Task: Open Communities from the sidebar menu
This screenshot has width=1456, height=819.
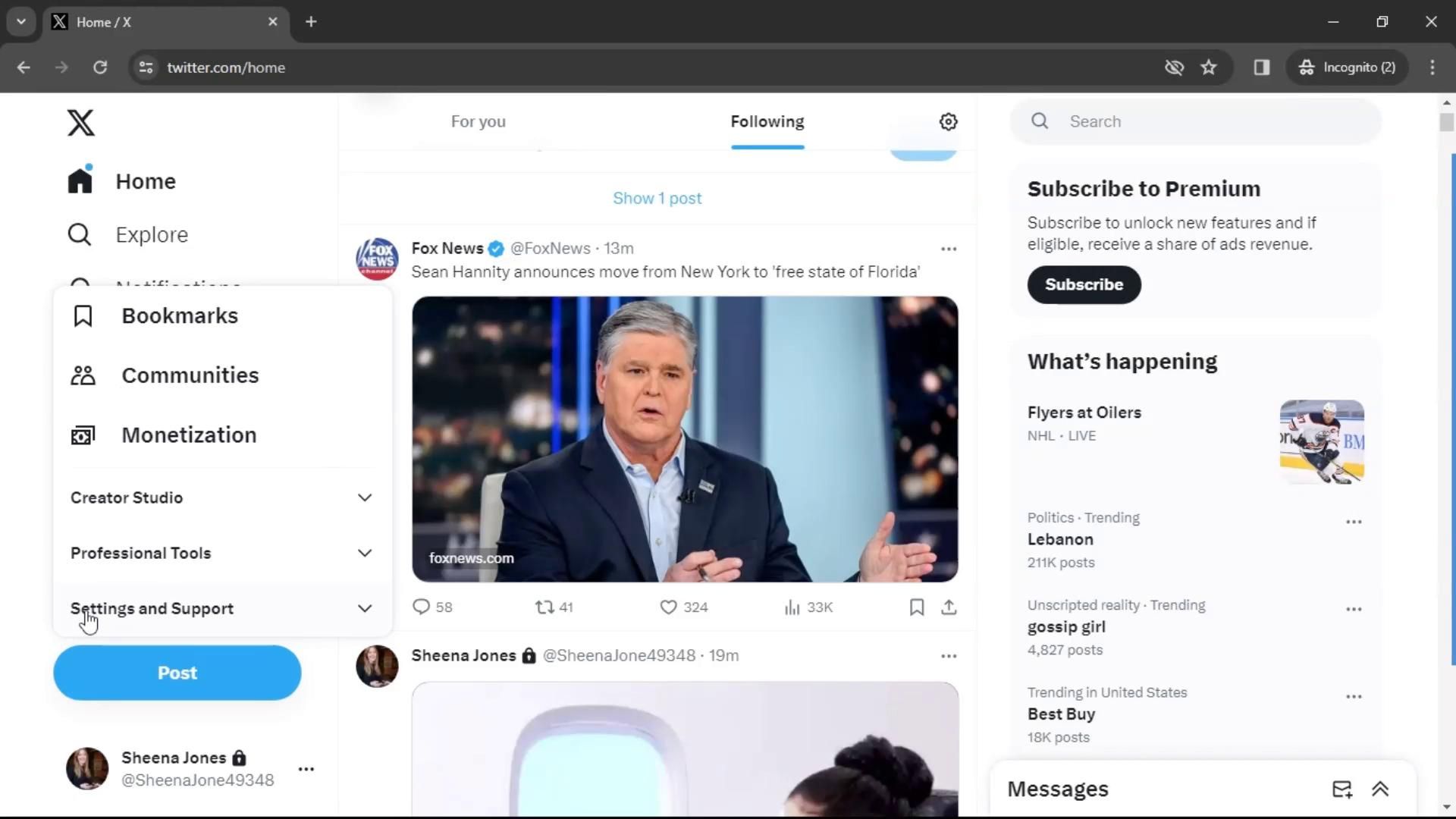Action: [x=190, y=375]
